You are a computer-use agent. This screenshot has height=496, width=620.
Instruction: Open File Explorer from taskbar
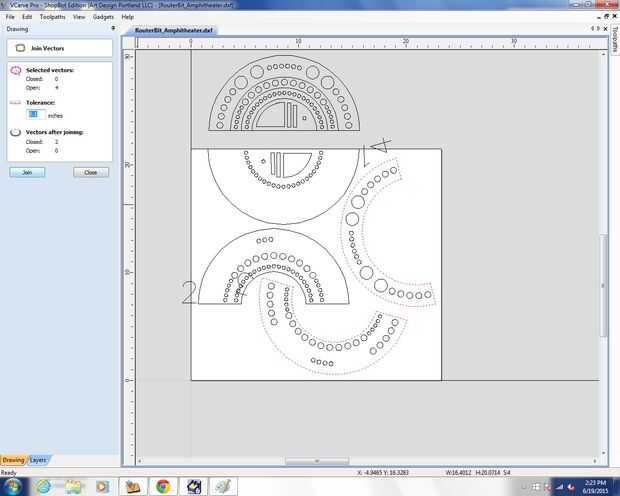[72, 487]
